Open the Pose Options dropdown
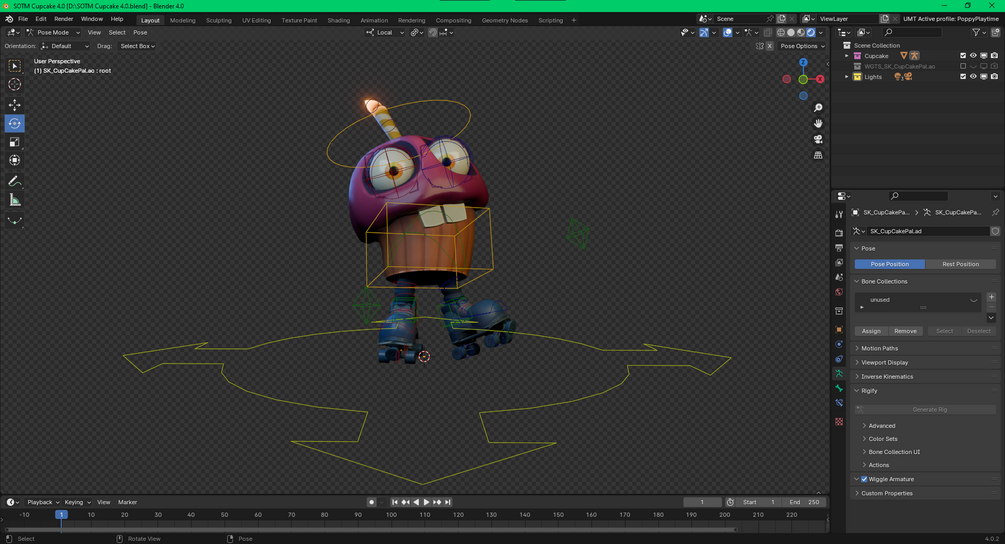Screen dimensions: 1005x544 (x=802, y=46)
